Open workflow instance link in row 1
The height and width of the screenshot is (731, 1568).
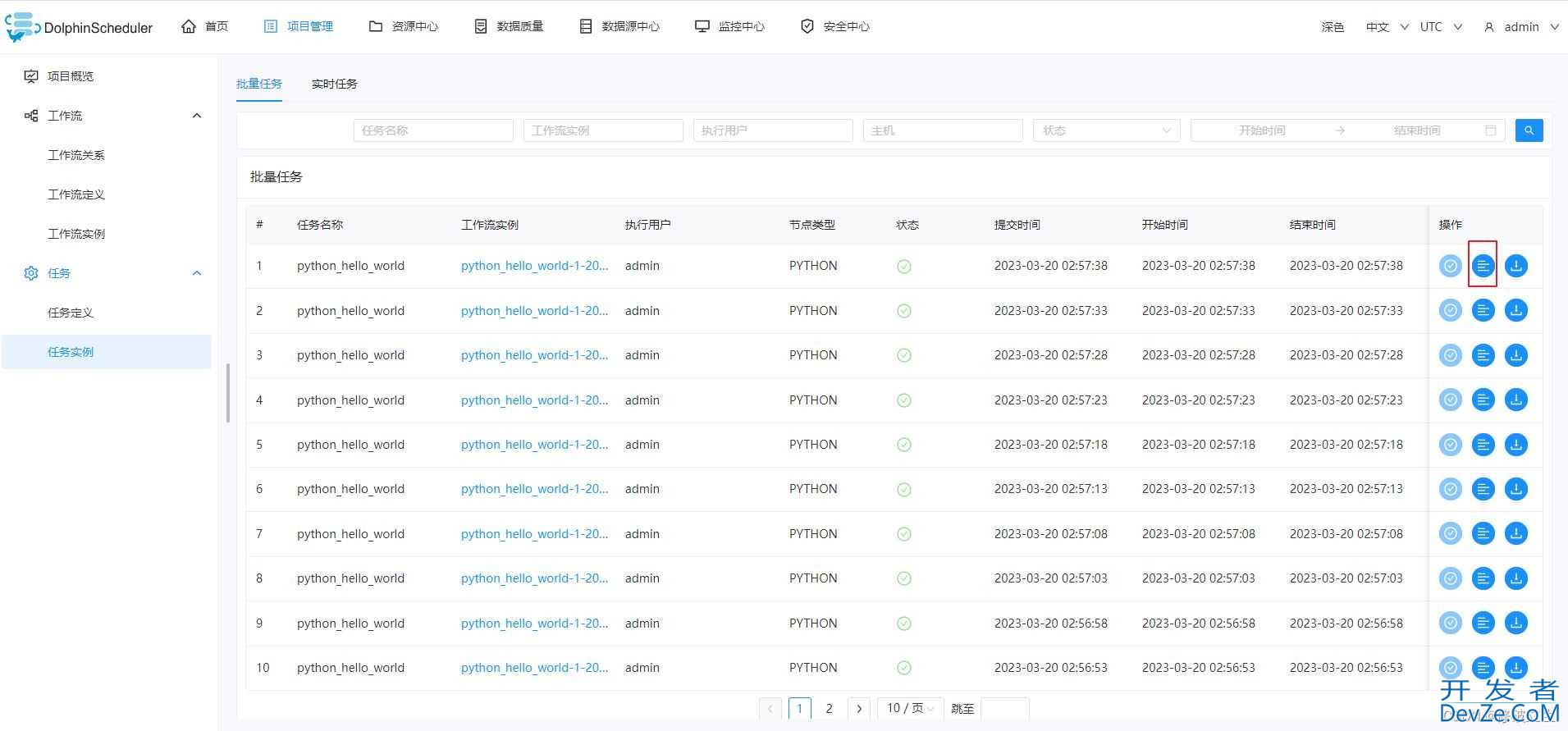pyautogui.click(x=535, y=266)
